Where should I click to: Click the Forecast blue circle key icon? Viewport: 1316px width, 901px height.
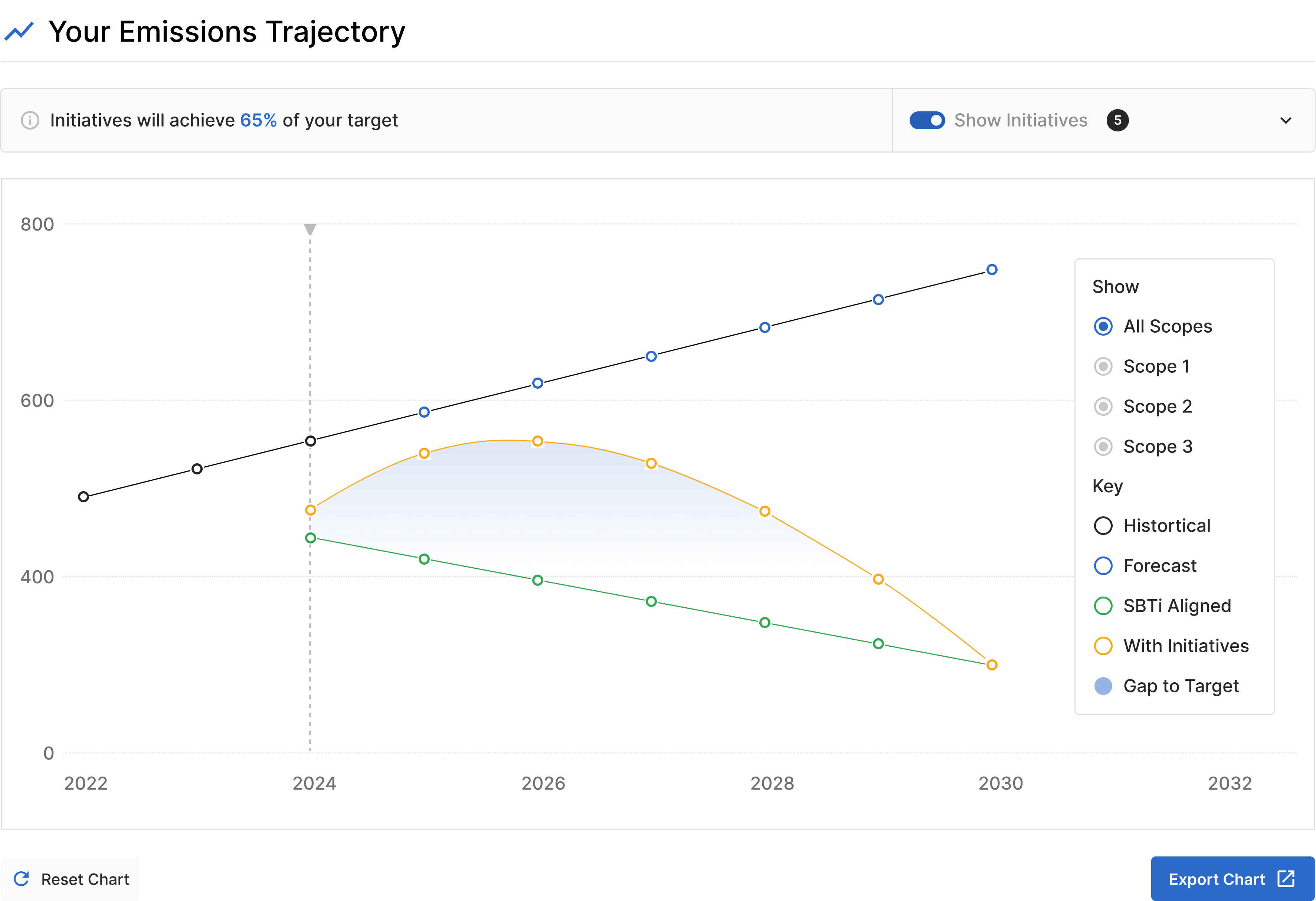1103,566
